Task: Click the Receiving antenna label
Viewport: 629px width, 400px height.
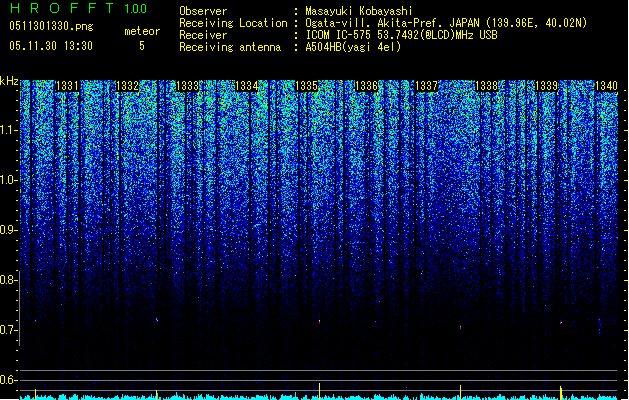Action: pos(230,47)
